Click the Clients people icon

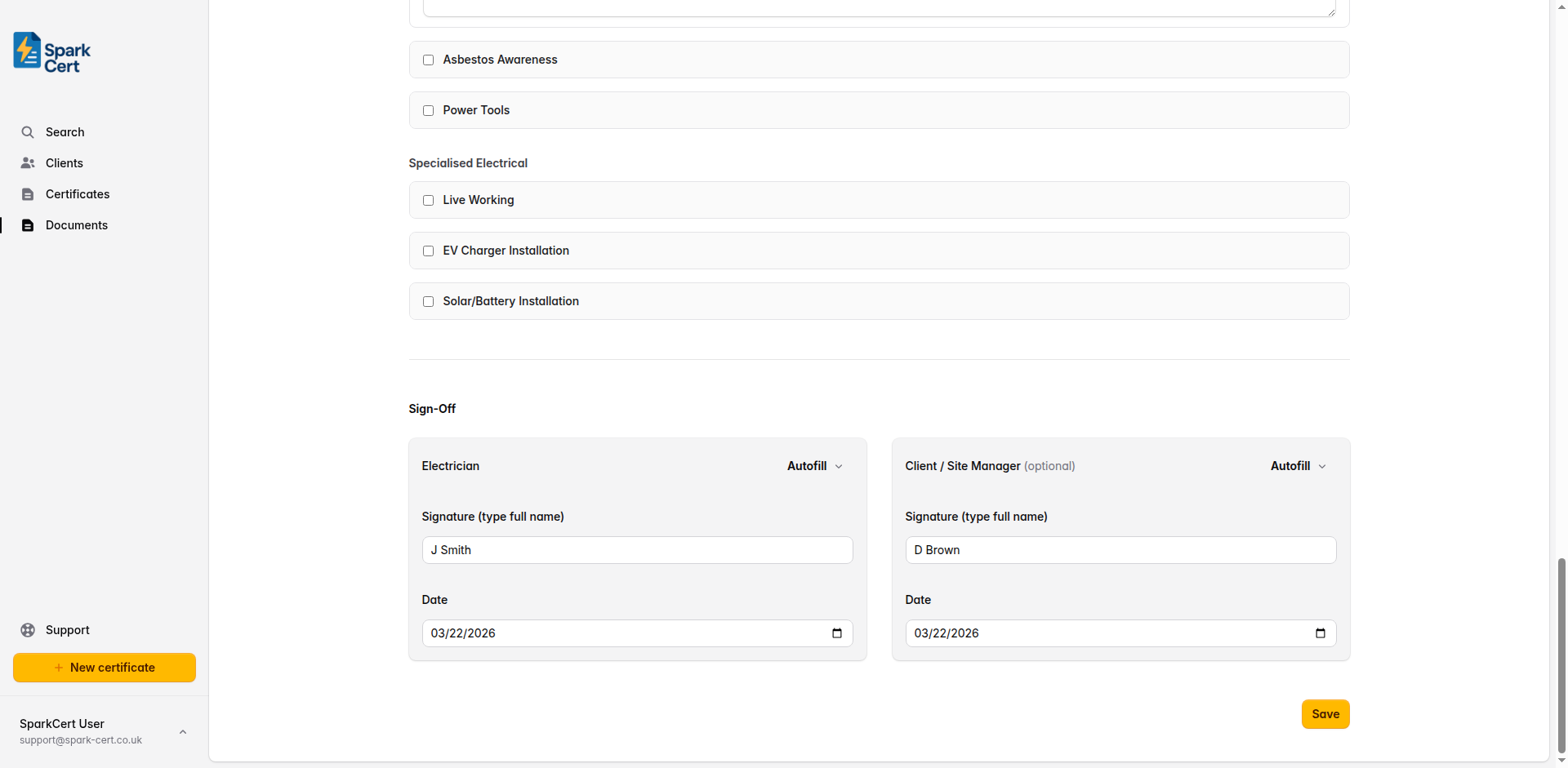(x=28, y=162)
